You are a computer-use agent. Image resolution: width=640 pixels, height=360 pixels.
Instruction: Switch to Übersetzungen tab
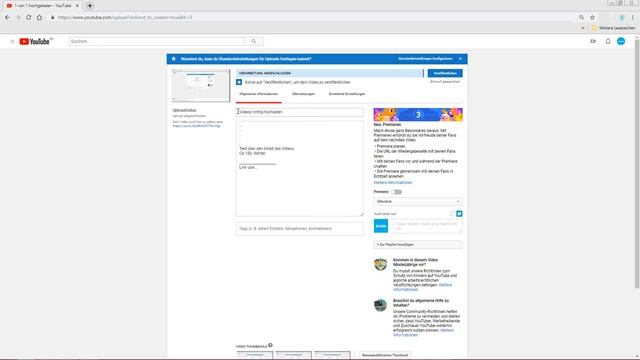[x=303, y=94]
